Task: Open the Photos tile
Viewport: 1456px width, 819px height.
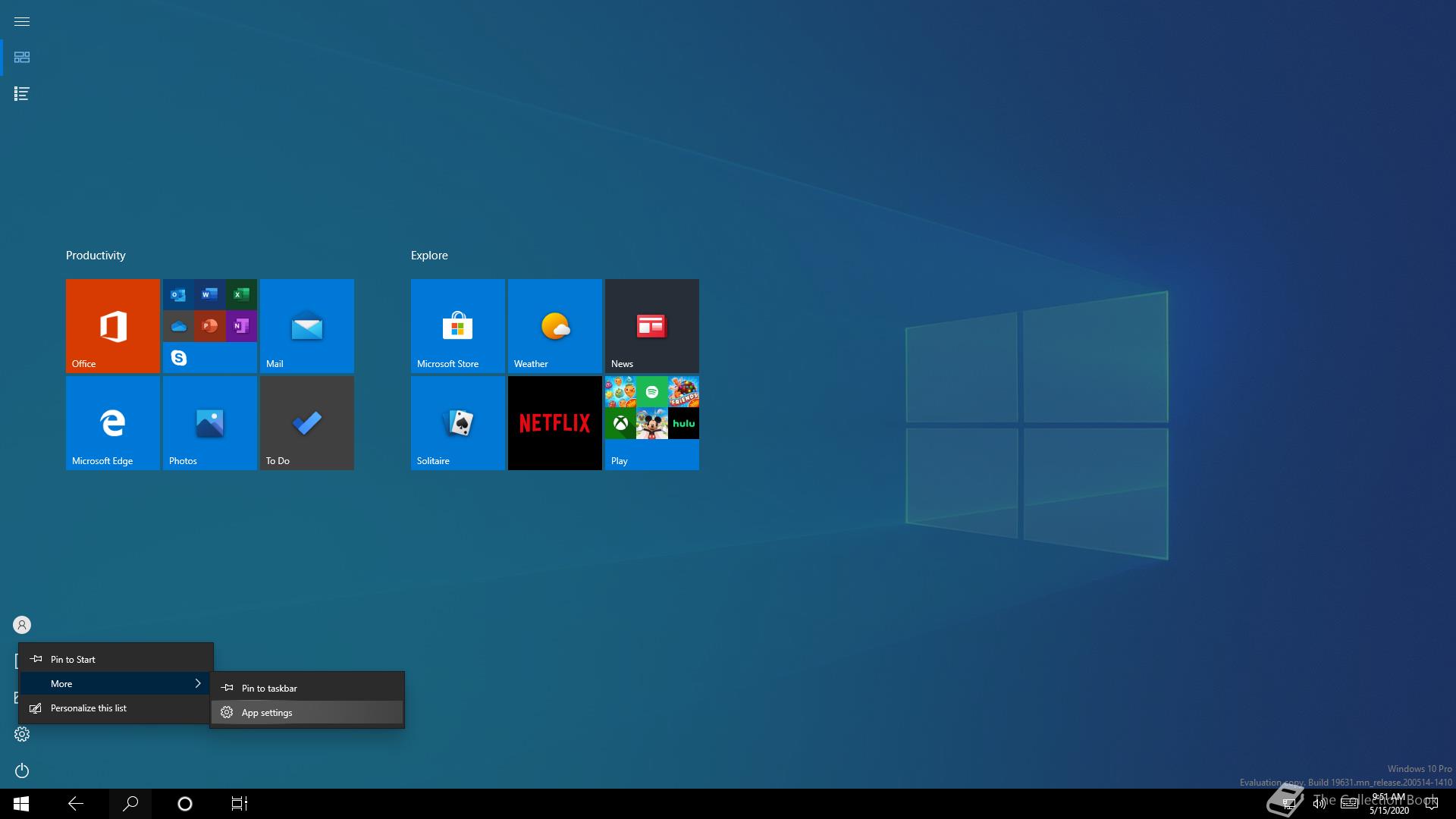Action: click(x=209, y=423)
